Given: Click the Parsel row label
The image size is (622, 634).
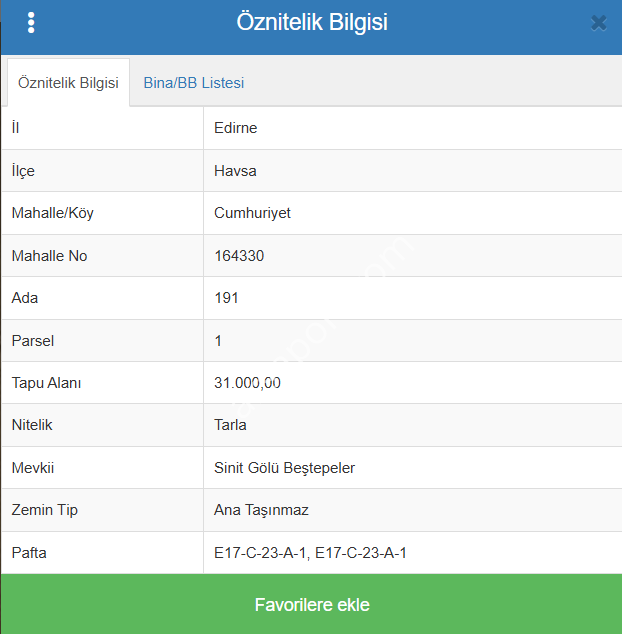Looking at the screenshot, I should coord(32,341).
